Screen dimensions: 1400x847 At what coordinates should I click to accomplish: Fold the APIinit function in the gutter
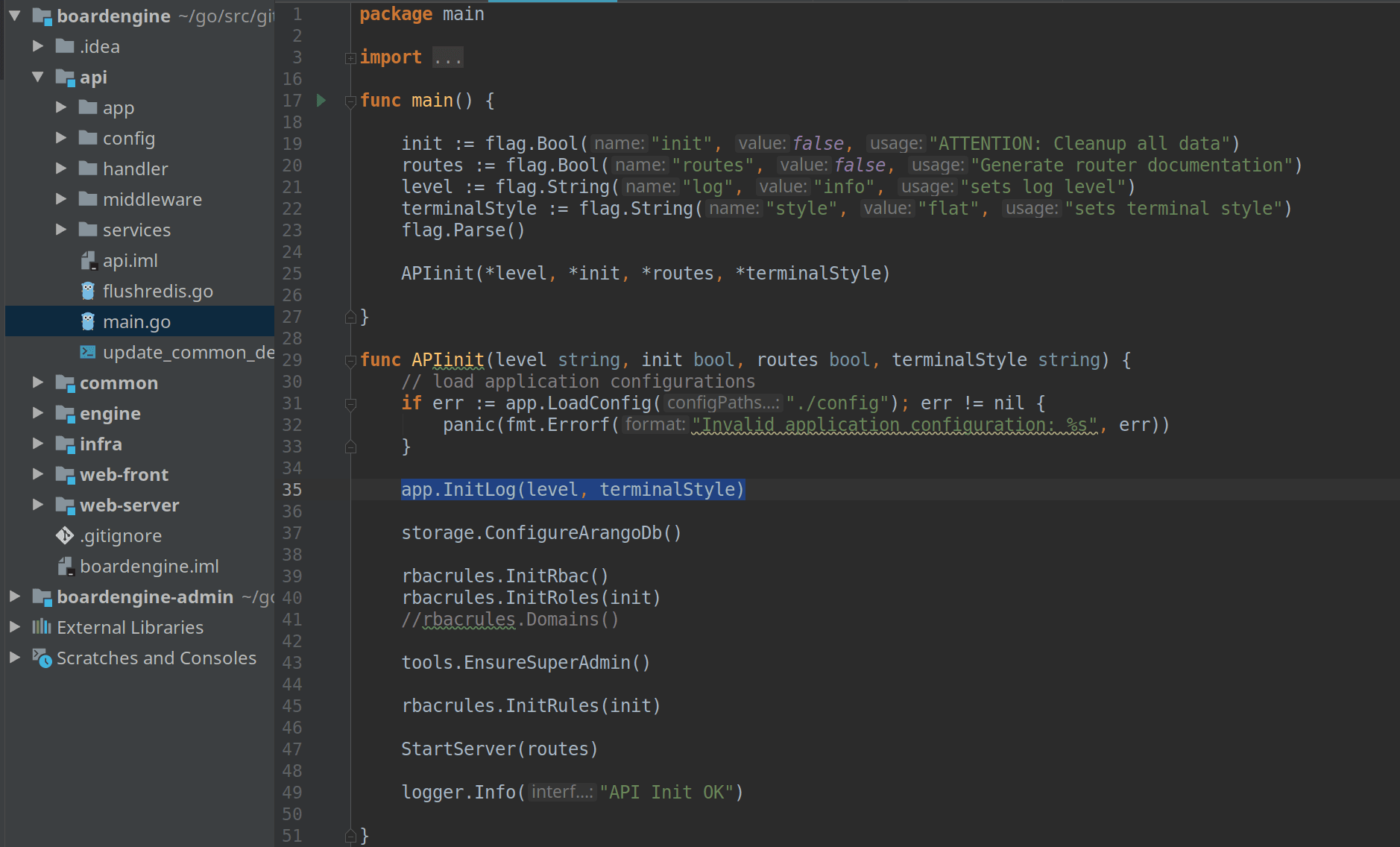coord(350,361)
